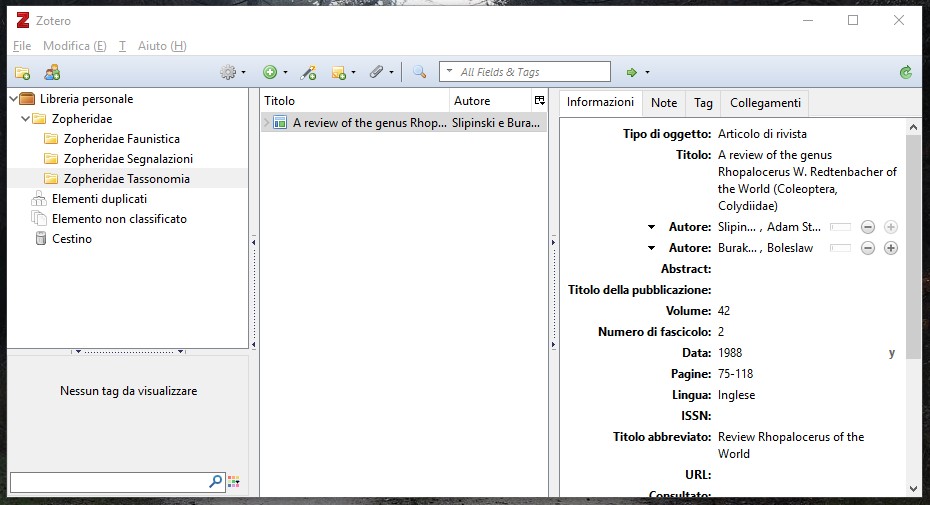The image size is (930, 505).
Task: Click the paperclip Add Attachment icon
Action: point(379,72)
